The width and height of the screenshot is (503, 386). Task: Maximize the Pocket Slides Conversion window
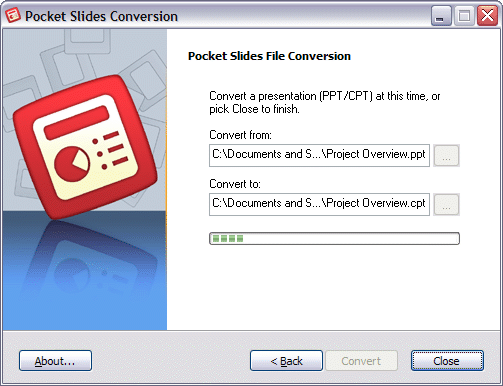[x=464, y=16]
